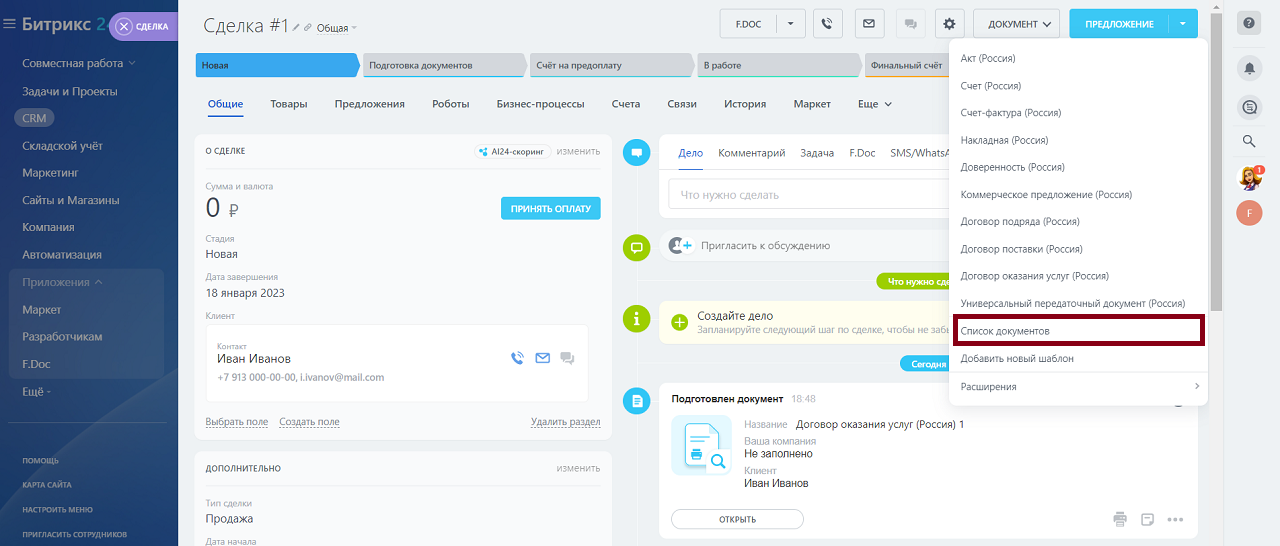Open the Еще tab dropdown
This screenshot has width=1280, height=546.
click(874, 104)
